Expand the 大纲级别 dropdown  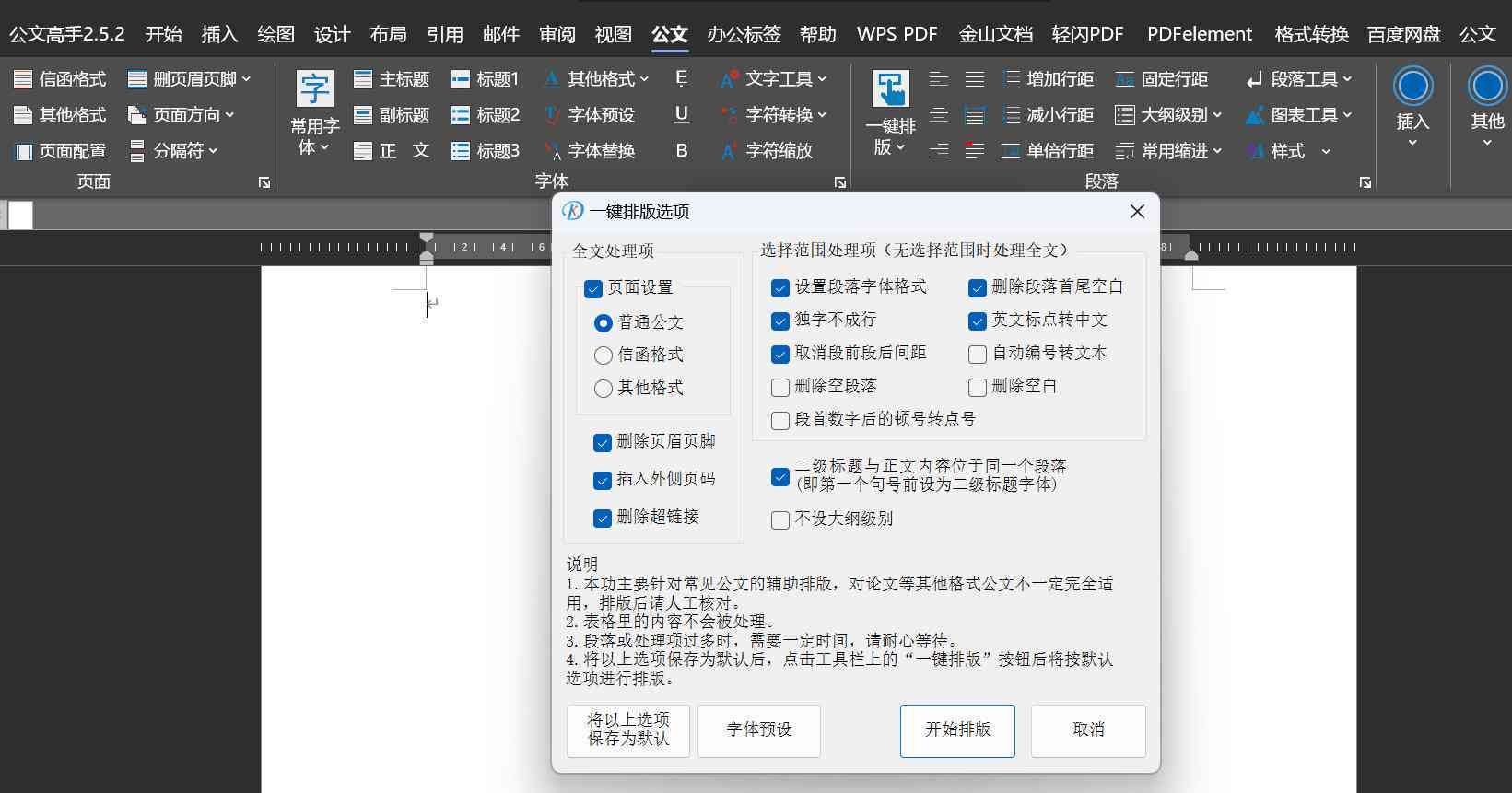(x=1217, y=115)
